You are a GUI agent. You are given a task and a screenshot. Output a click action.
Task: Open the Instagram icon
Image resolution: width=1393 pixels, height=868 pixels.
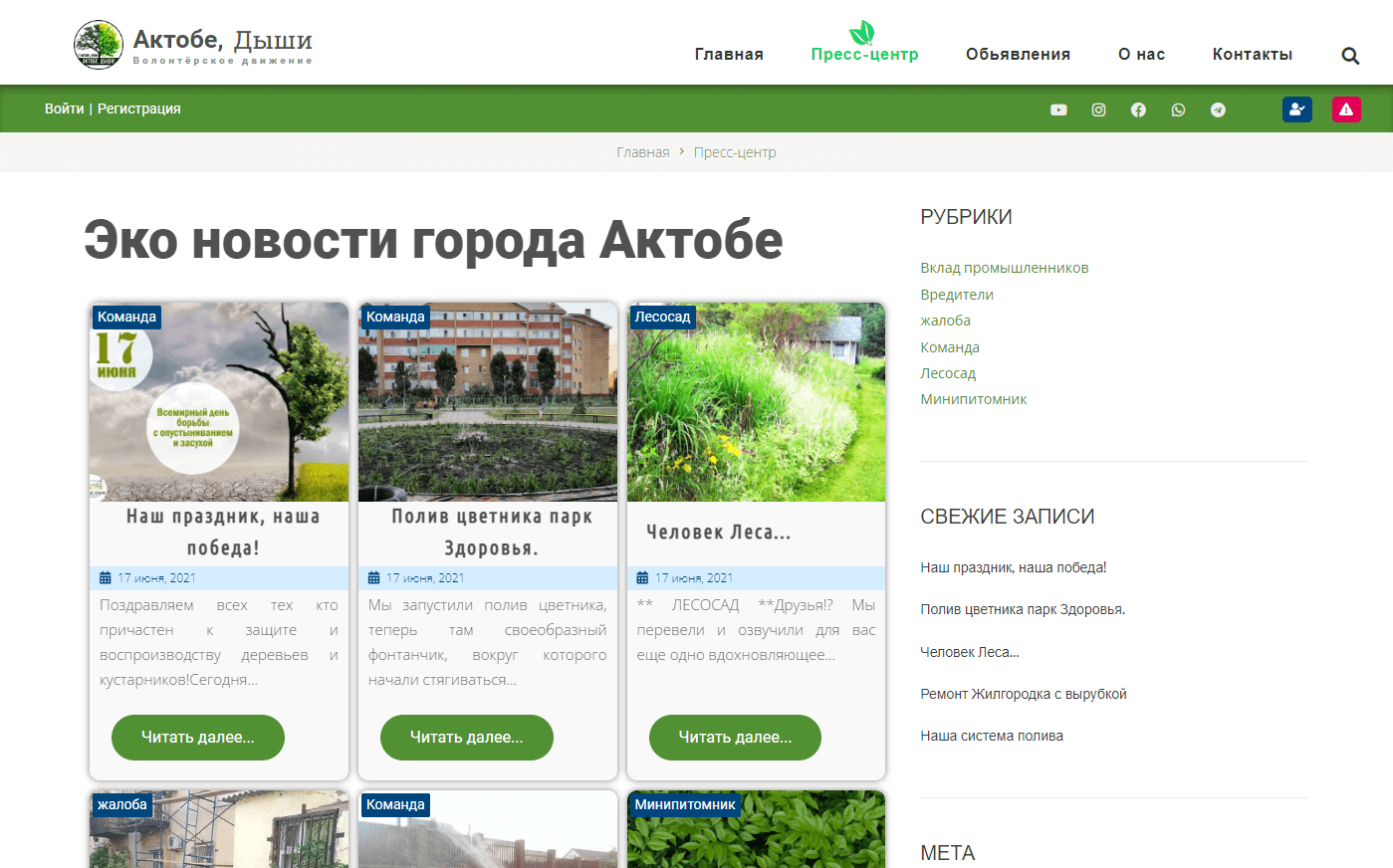(1098, 109)
